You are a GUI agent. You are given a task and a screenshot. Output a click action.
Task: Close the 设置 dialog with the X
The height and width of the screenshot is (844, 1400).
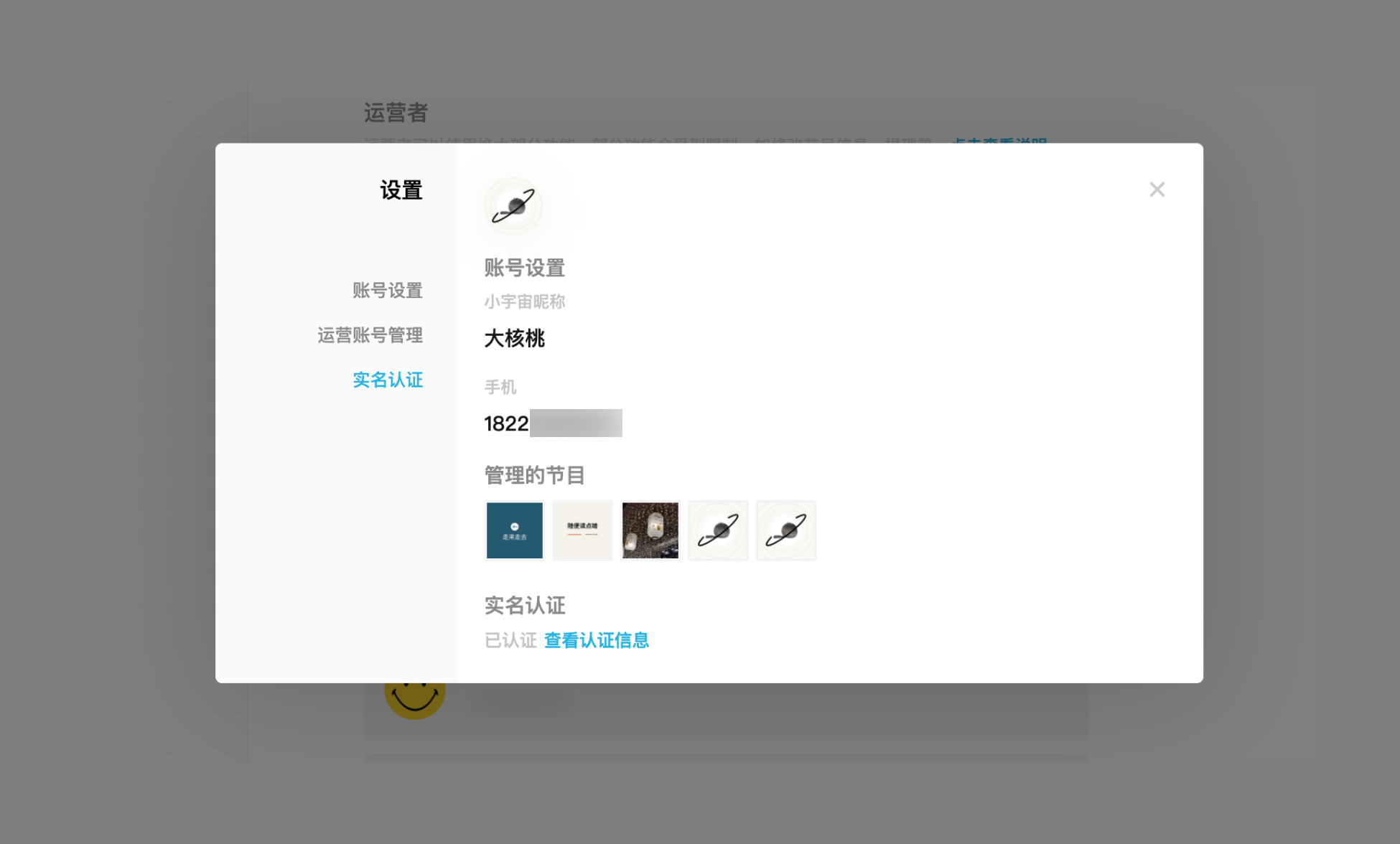[1157, 189]
